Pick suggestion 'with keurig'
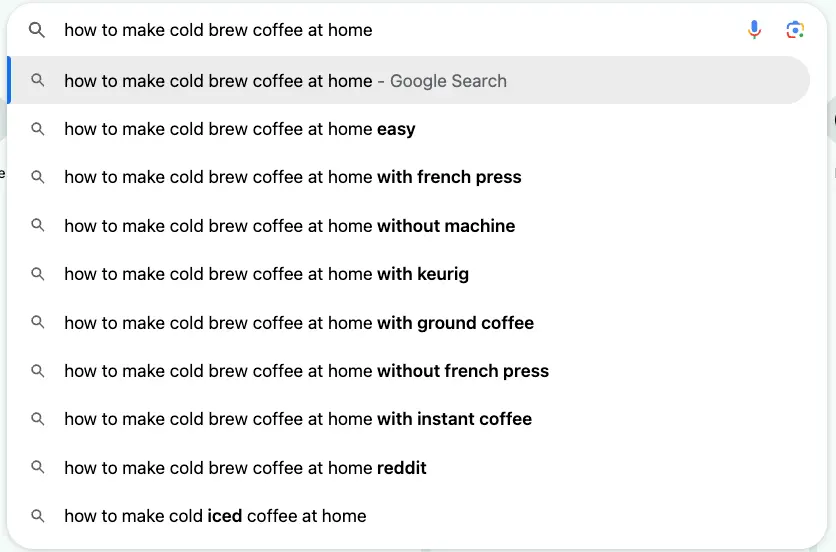This screenshot has width=836, height=552. click(409, 274)
